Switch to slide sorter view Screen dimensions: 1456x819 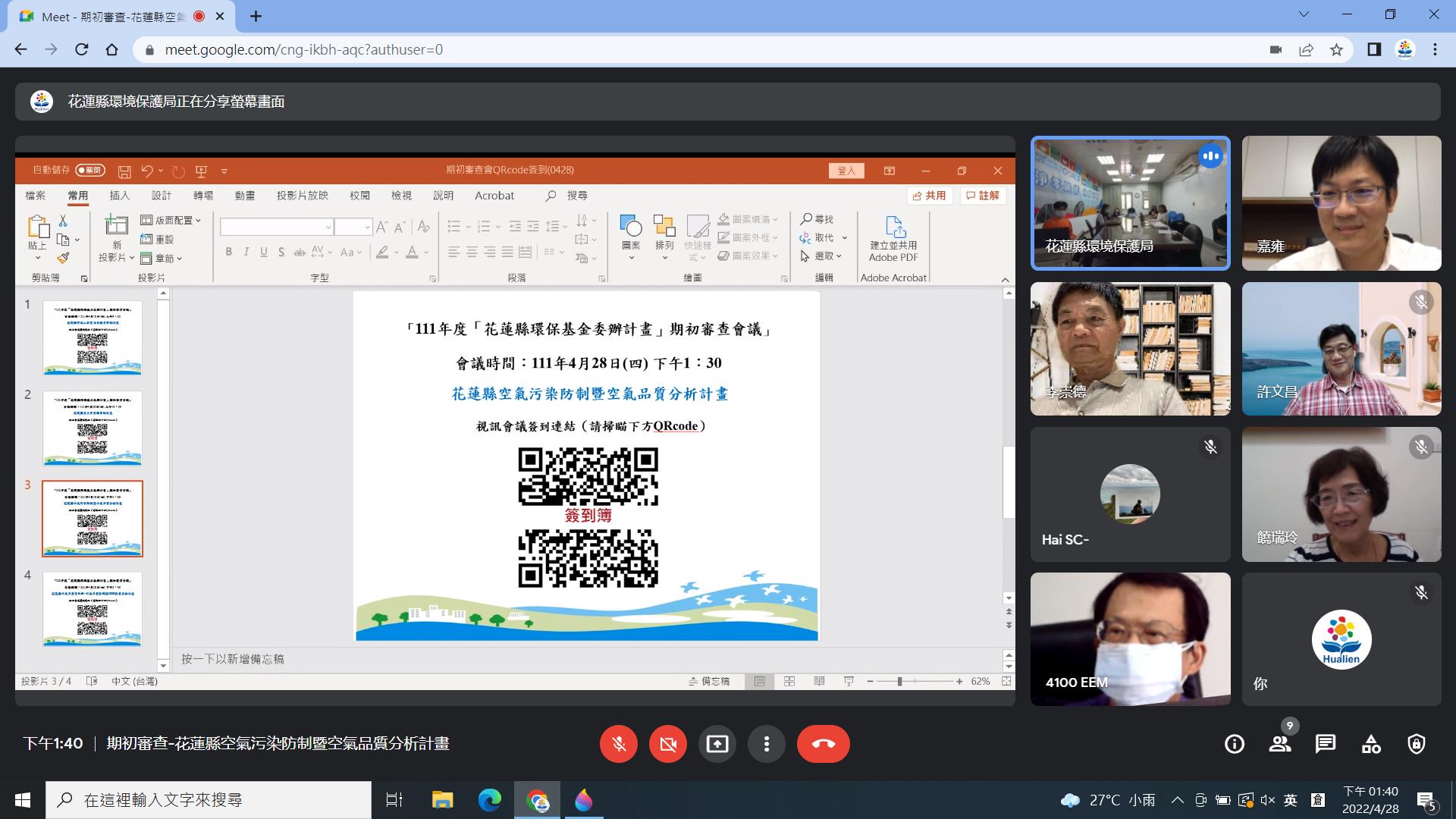[789, 682]
